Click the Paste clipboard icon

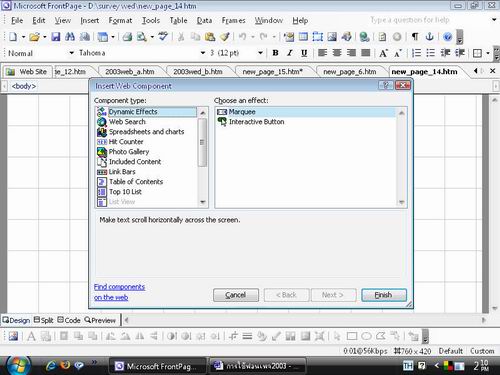210,37
